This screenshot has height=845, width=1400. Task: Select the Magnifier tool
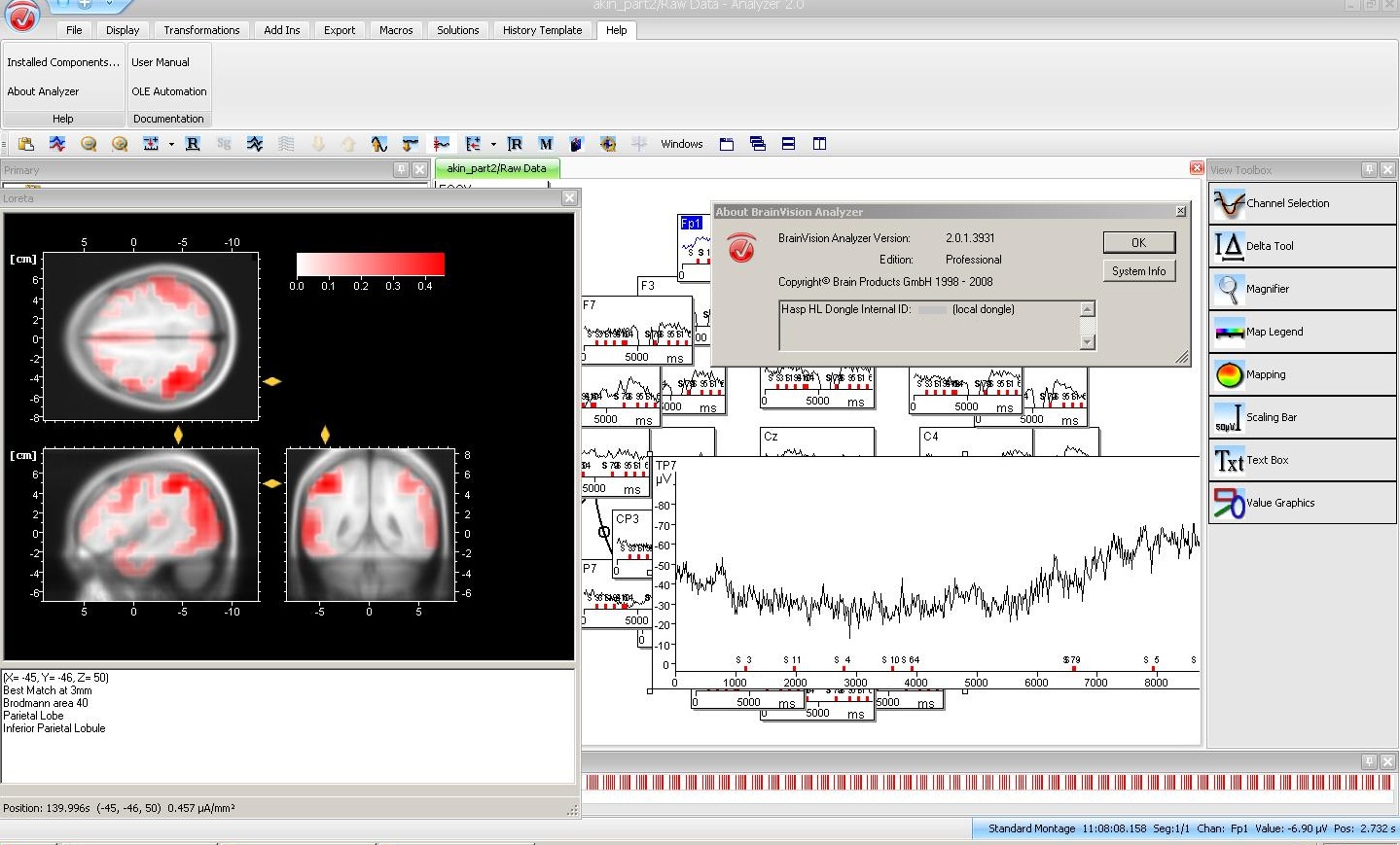coord(1302,289)
